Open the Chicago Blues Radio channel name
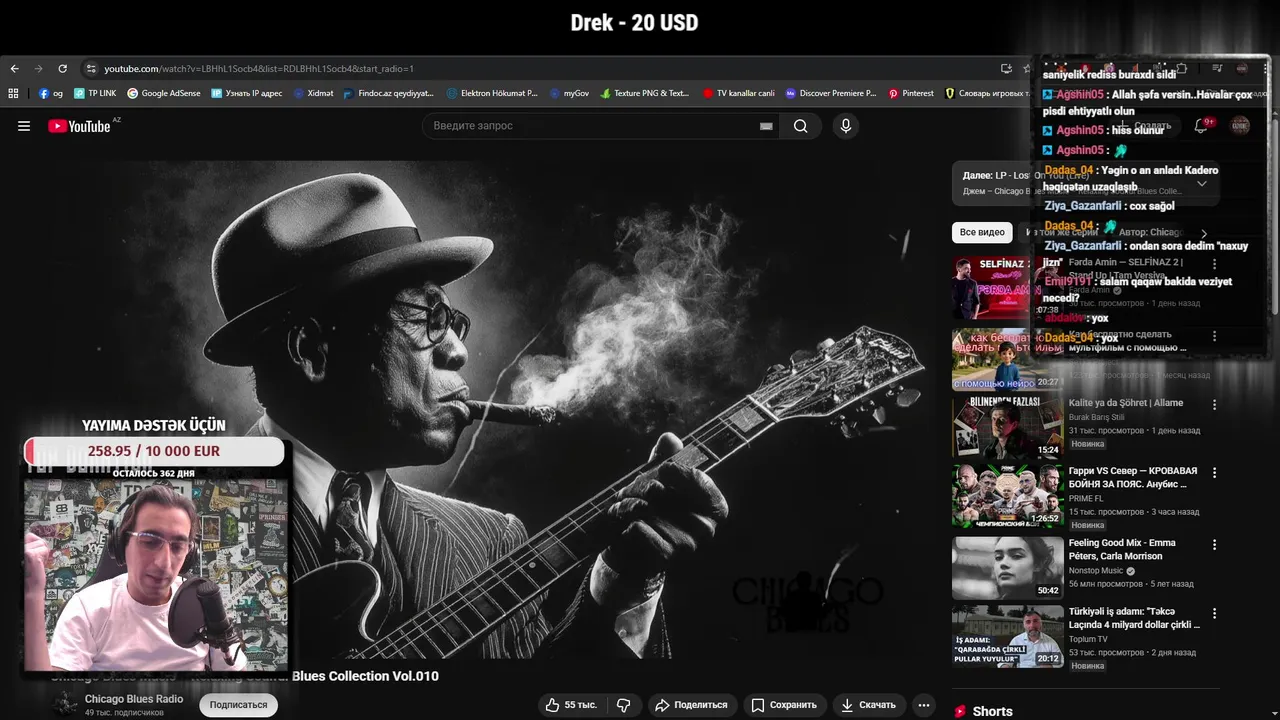1280x720 pixels. 134,699
